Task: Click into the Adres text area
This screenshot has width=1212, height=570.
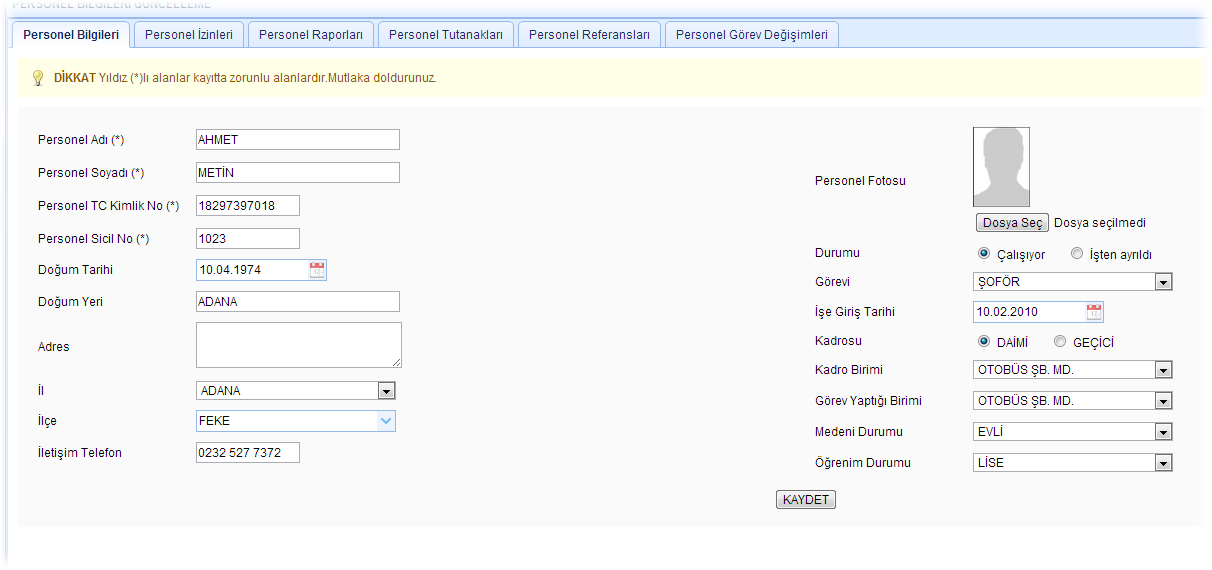Action: (x=298, y=345)
